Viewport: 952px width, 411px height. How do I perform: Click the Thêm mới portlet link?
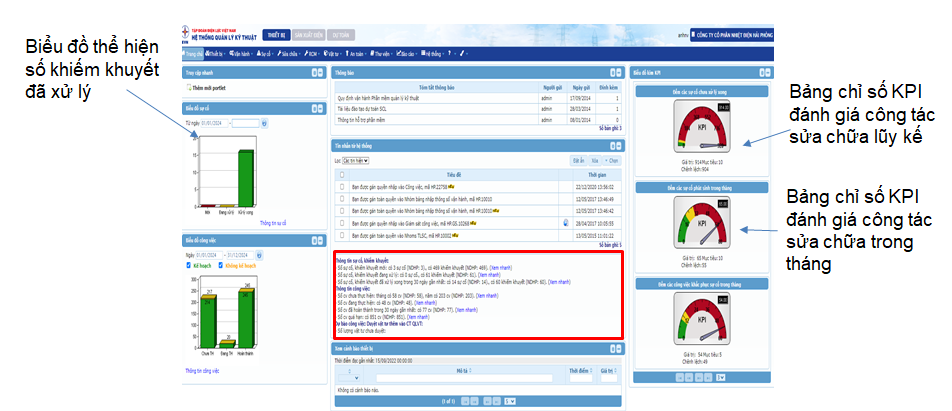pyautogui.click(x=206, y=89)
